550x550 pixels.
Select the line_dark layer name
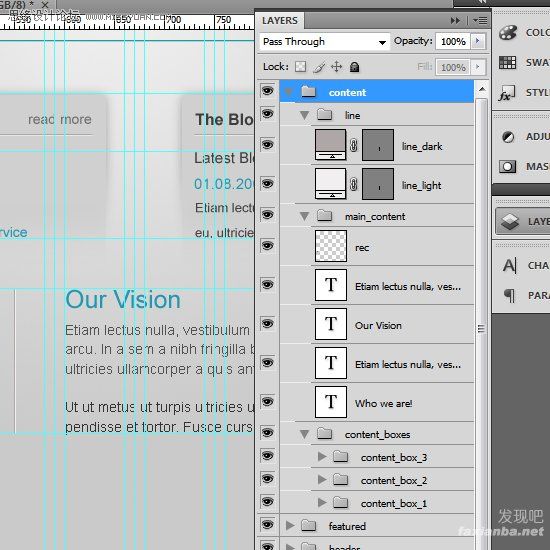[422, 146]
